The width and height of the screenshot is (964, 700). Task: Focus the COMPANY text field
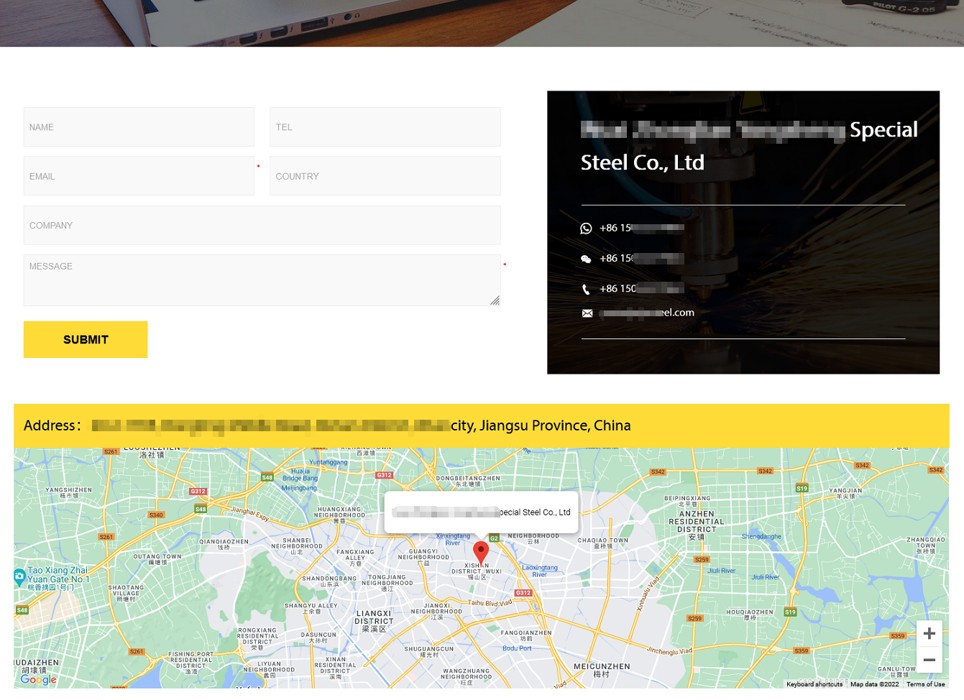pyautogui.click(x=262, y=225)
